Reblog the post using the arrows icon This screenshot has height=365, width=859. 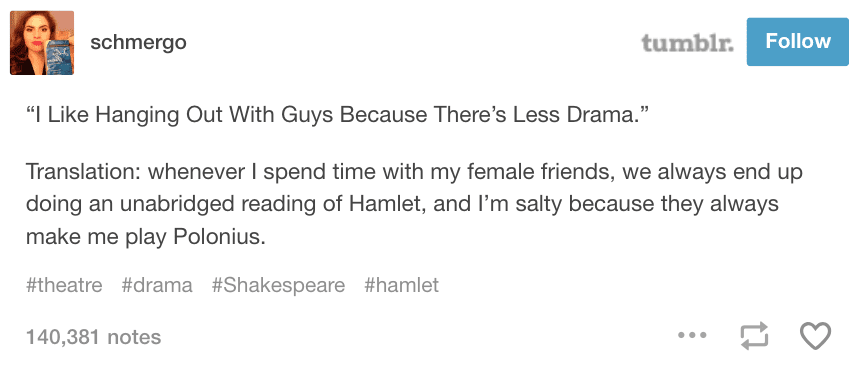click(755, 335)
